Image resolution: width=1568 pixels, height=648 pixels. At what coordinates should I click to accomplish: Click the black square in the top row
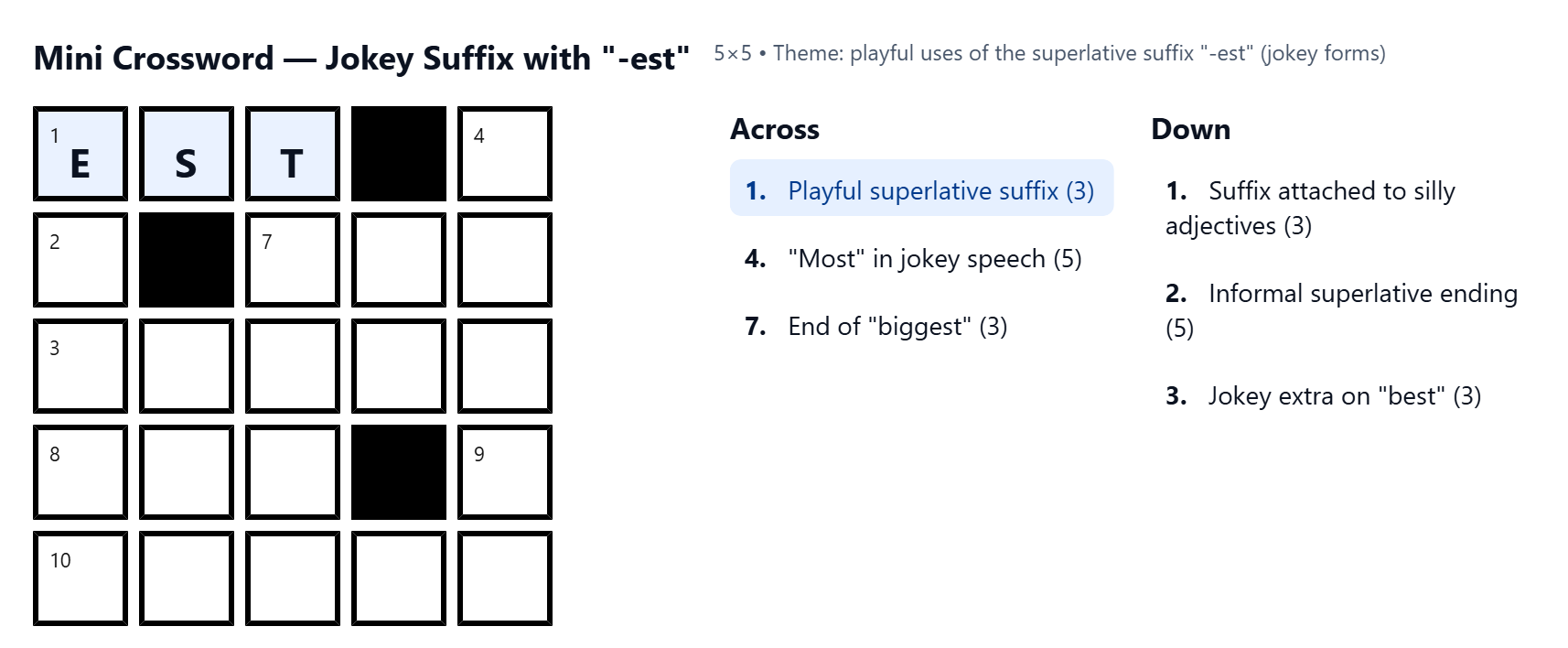click(x=399, y=154)
